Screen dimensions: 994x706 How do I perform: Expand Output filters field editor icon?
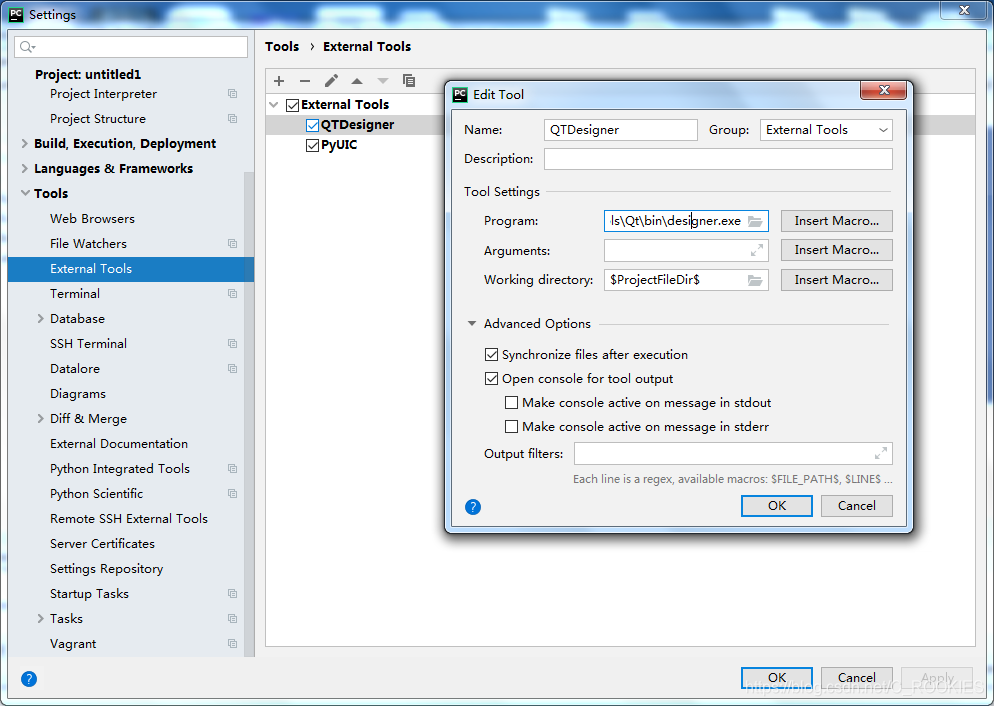pos(881,454)
